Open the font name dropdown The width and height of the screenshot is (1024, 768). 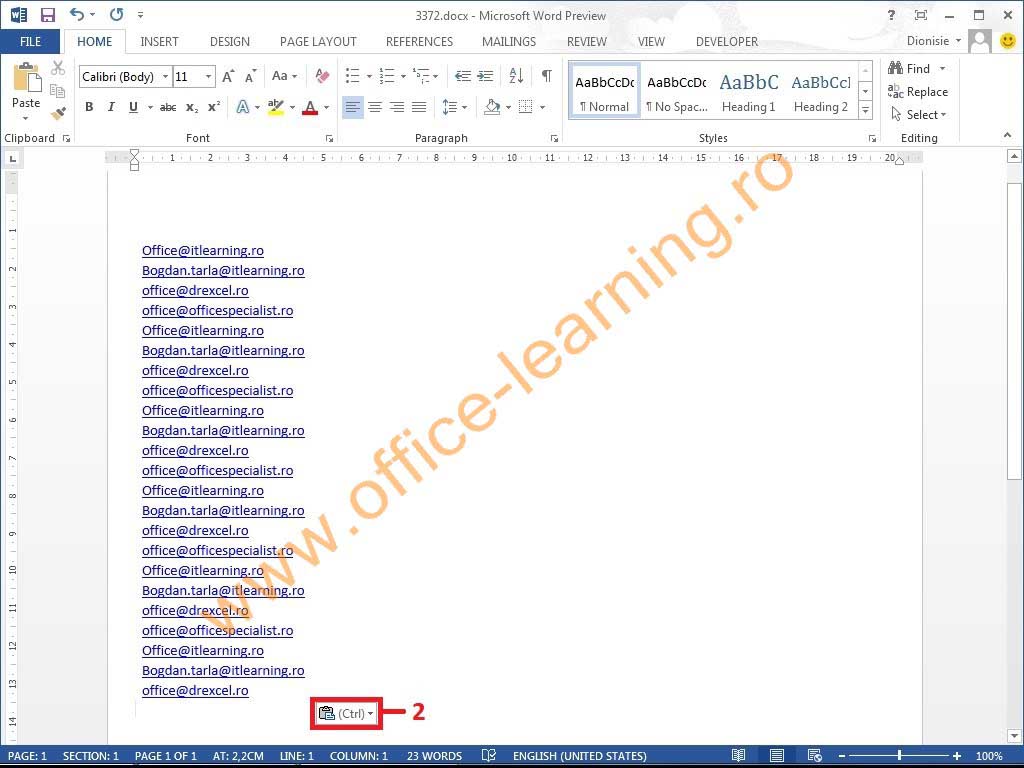[165, 76]
